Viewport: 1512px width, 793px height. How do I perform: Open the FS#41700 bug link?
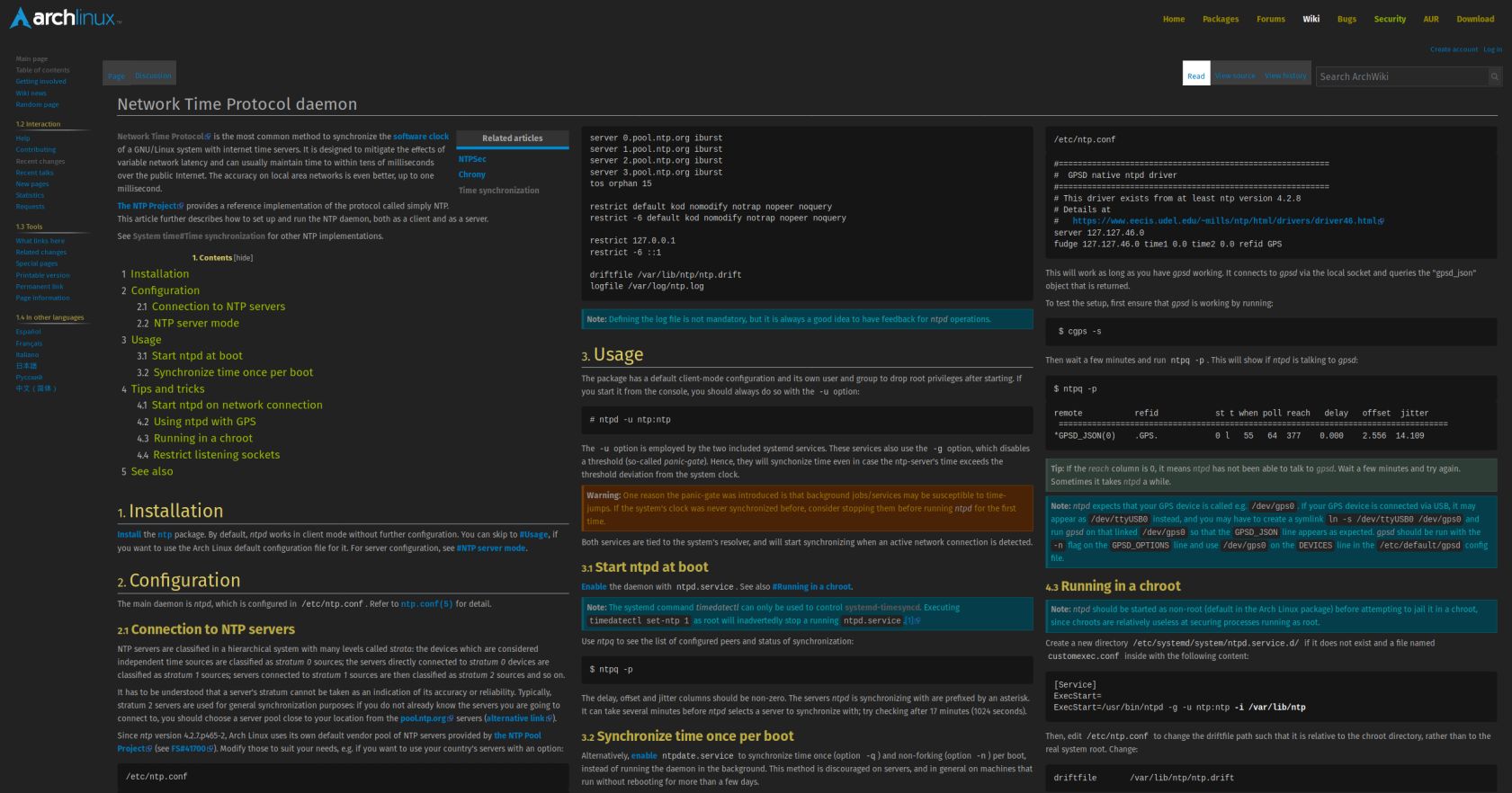point(192,748)
